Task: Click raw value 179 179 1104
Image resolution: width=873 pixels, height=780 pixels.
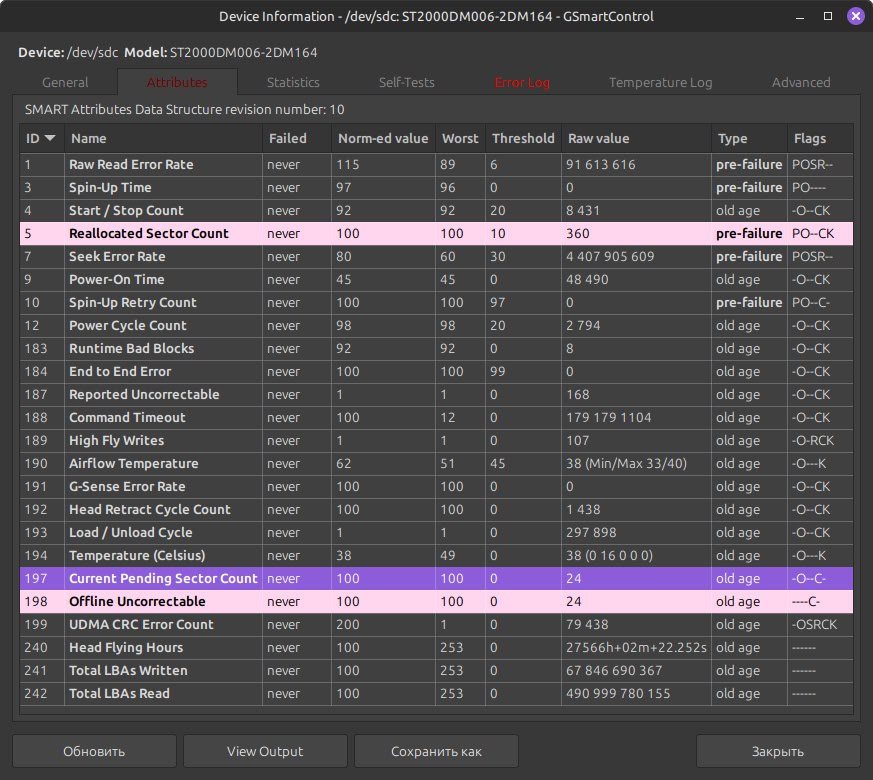Action: [609, 418]
